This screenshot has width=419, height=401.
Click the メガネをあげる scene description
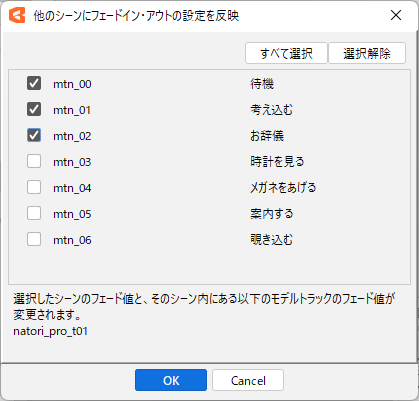[283, 188]
